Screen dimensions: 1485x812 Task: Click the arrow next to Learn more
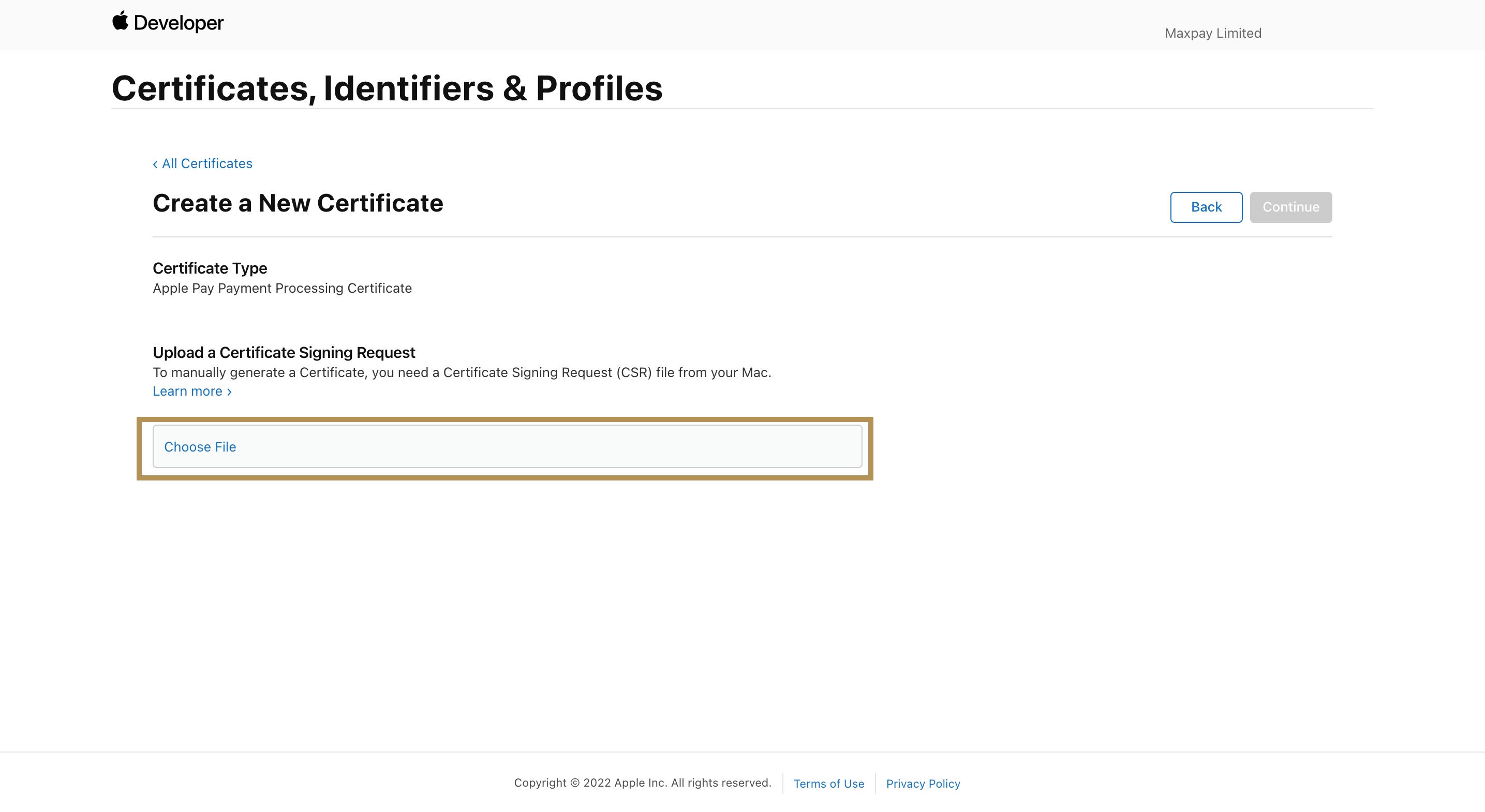[x=228, y=392]
